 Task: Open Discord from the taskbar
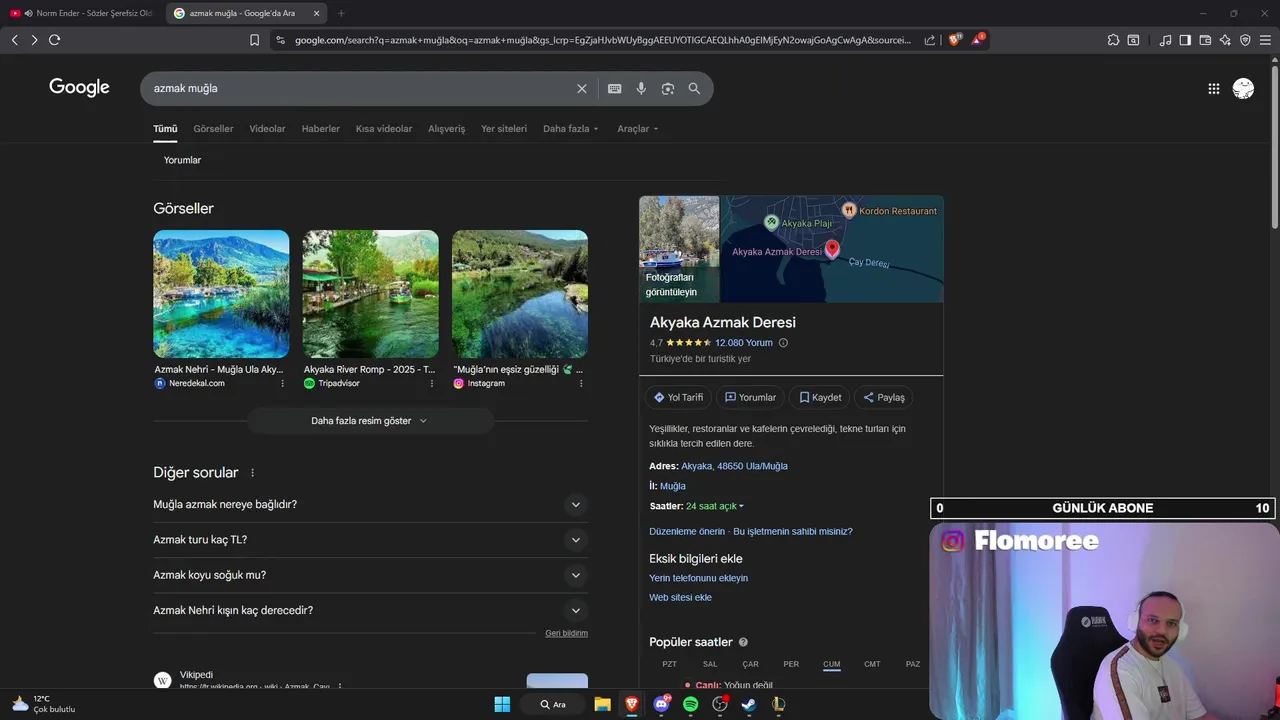[x=661, y=704]
